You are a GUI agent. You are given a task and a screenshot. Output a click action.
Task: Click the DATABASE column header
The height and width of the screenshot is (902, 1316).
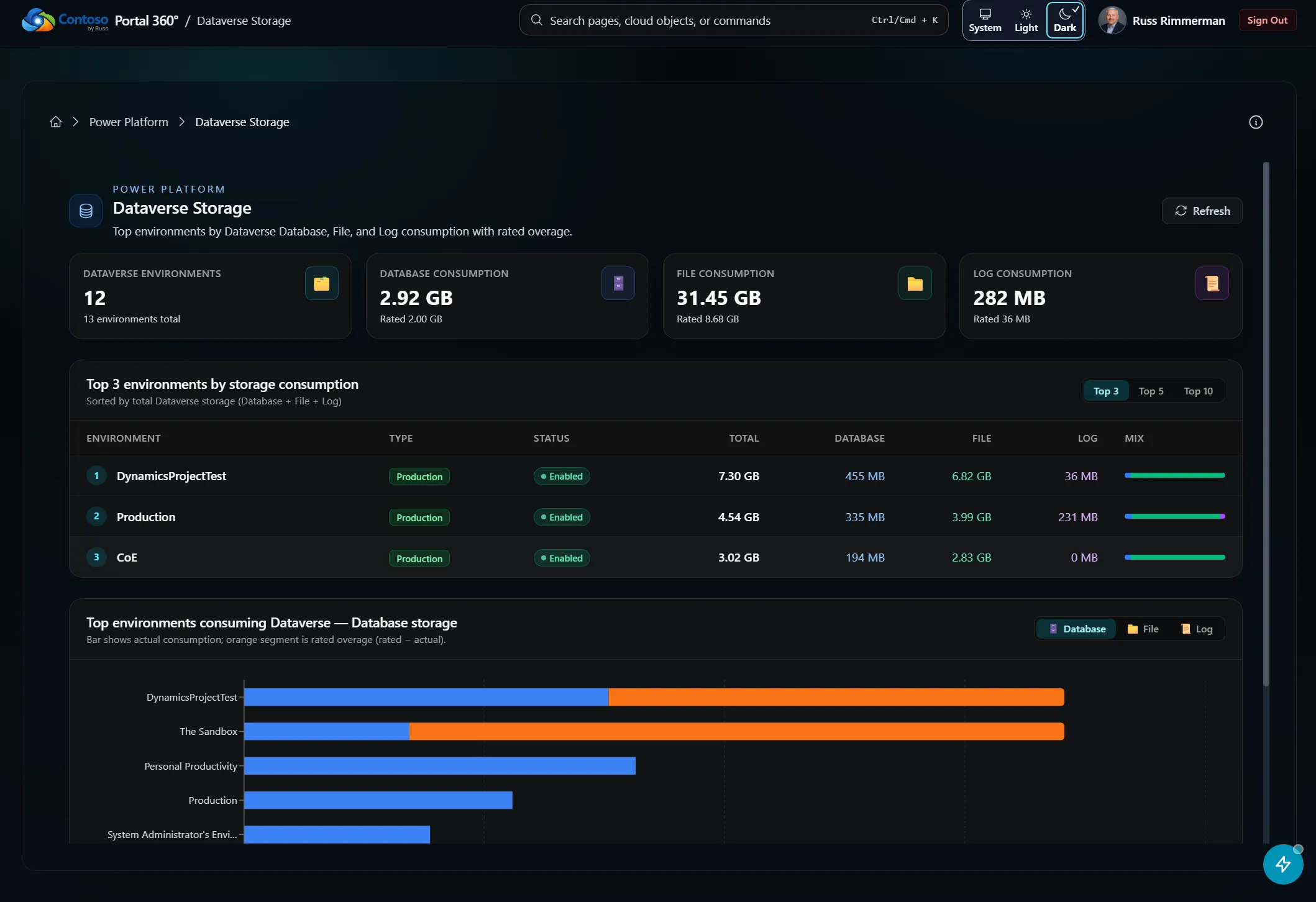[860, 438]
